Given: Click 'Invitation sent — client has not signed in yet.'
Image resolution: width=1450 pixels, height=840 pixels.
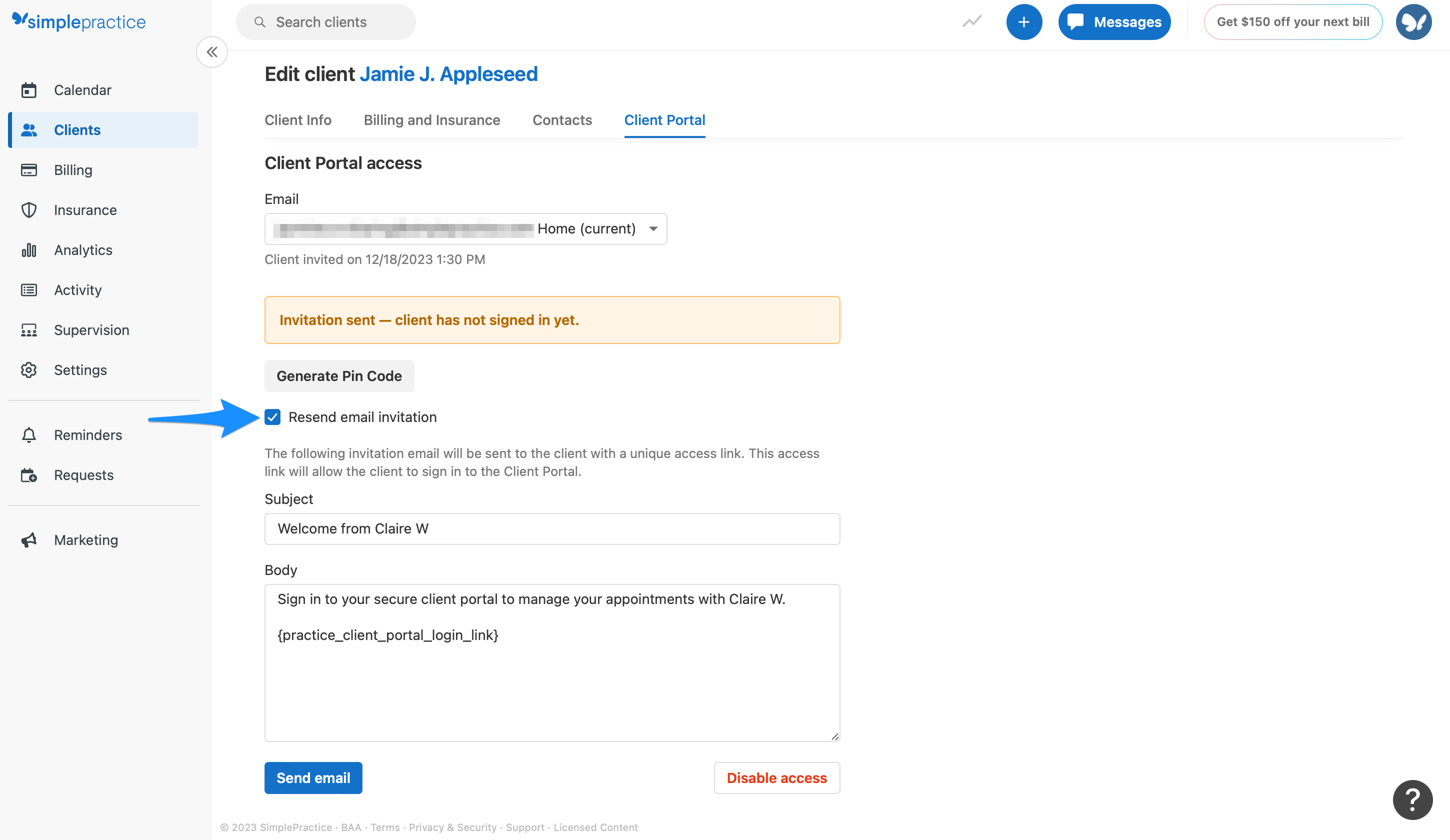Looking at the screenshot, I should (429, 320).
